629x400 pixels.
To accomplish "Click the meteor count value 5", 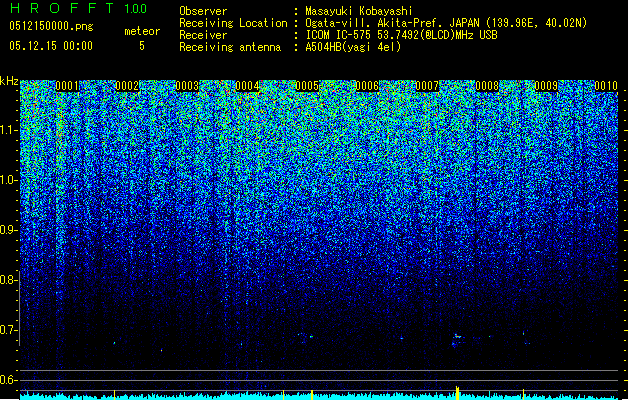I will [142, 46].
